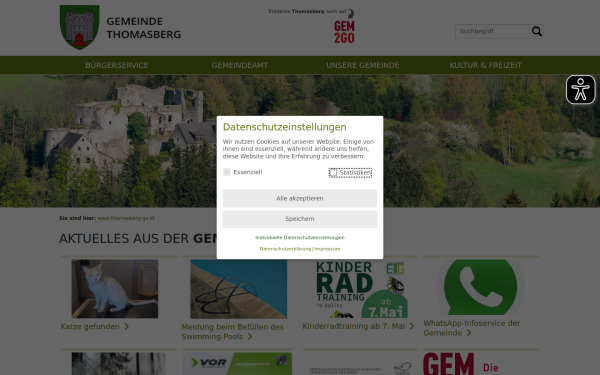Screen dimensions: 600x375
Task: Click the chevron after Kinderradtraining ab 7. Mai
Action: tap(412, 326)
